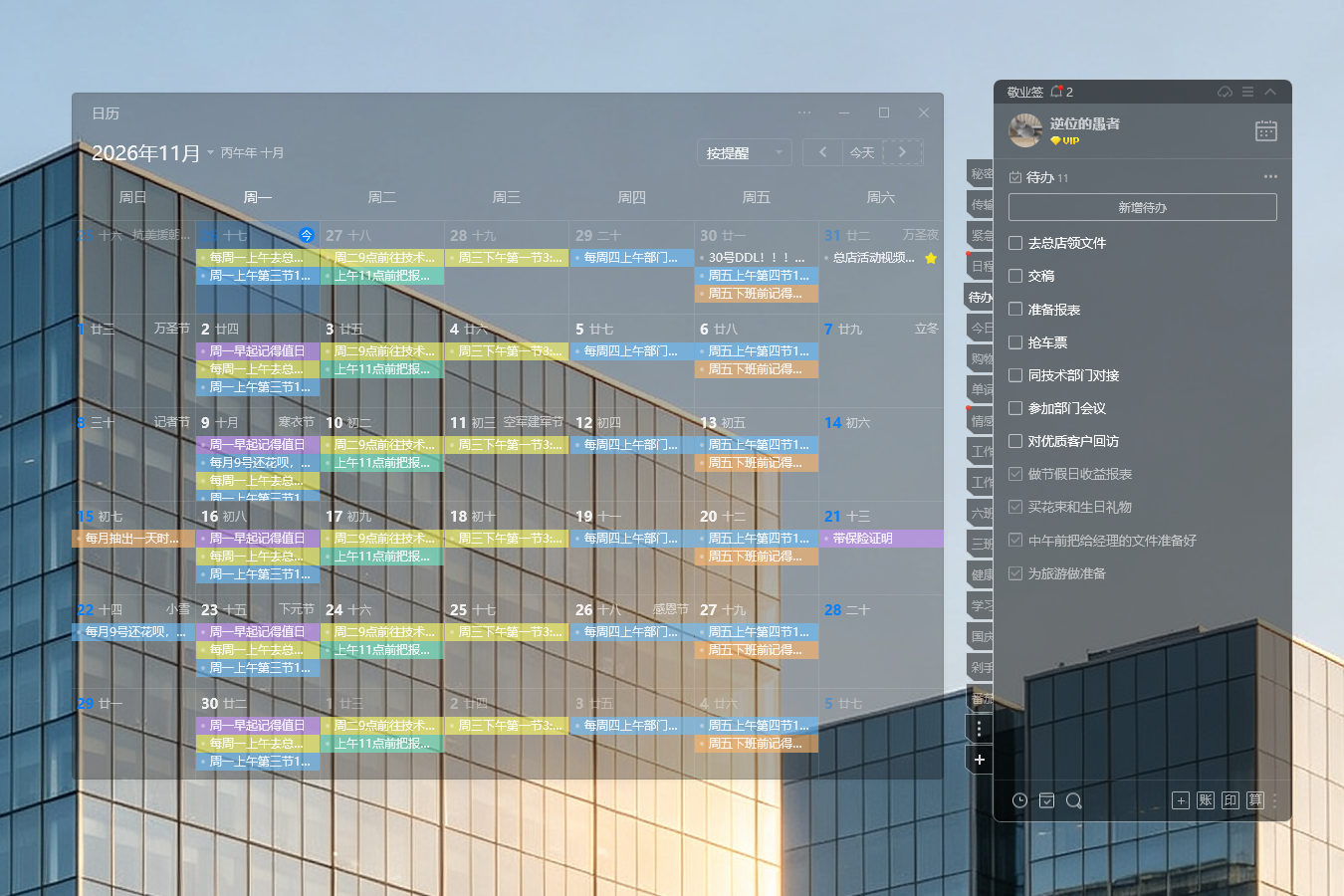Click the vertical dots below the sidebar tabs
Image resolution: width=1344 pixels, height=896 pixels.
tap(980, 729)
